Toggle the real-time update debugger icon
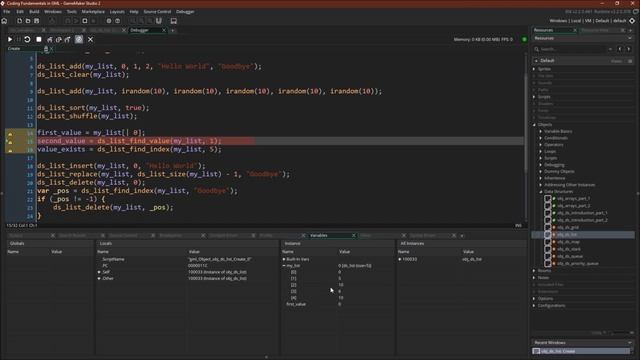Screen dimensions: 640x360 (x=79, y=40)
